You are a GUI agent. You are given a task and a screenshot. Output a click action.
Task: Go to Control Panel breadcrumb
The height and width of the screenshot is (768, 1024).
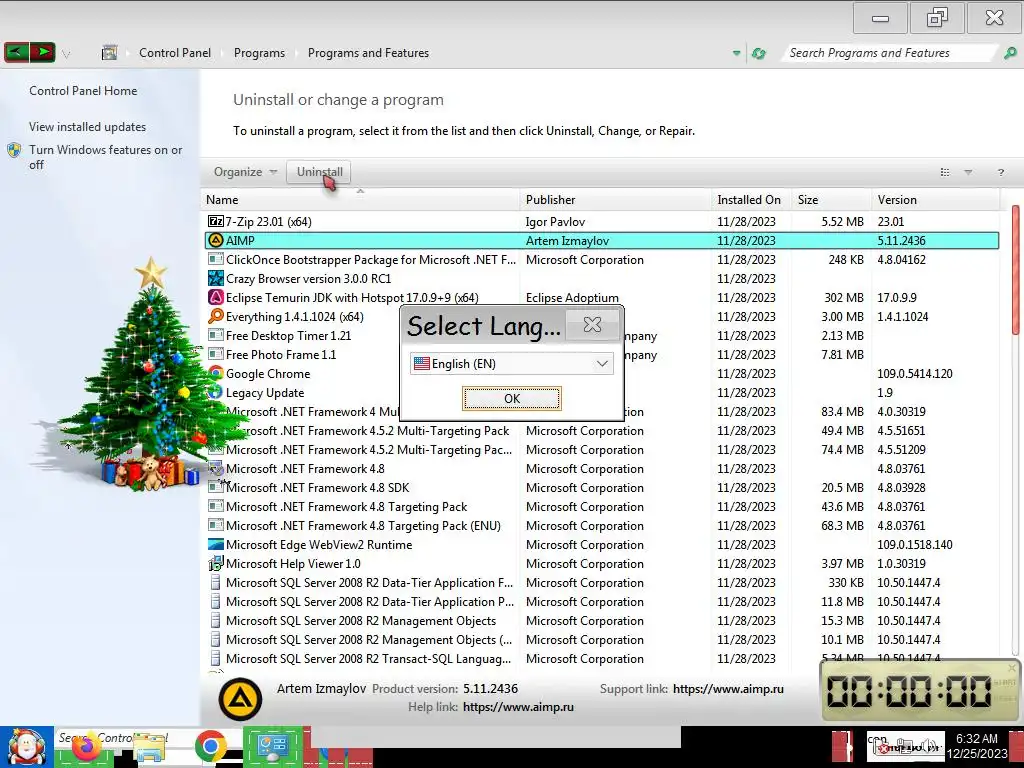(x=175, y=53)
